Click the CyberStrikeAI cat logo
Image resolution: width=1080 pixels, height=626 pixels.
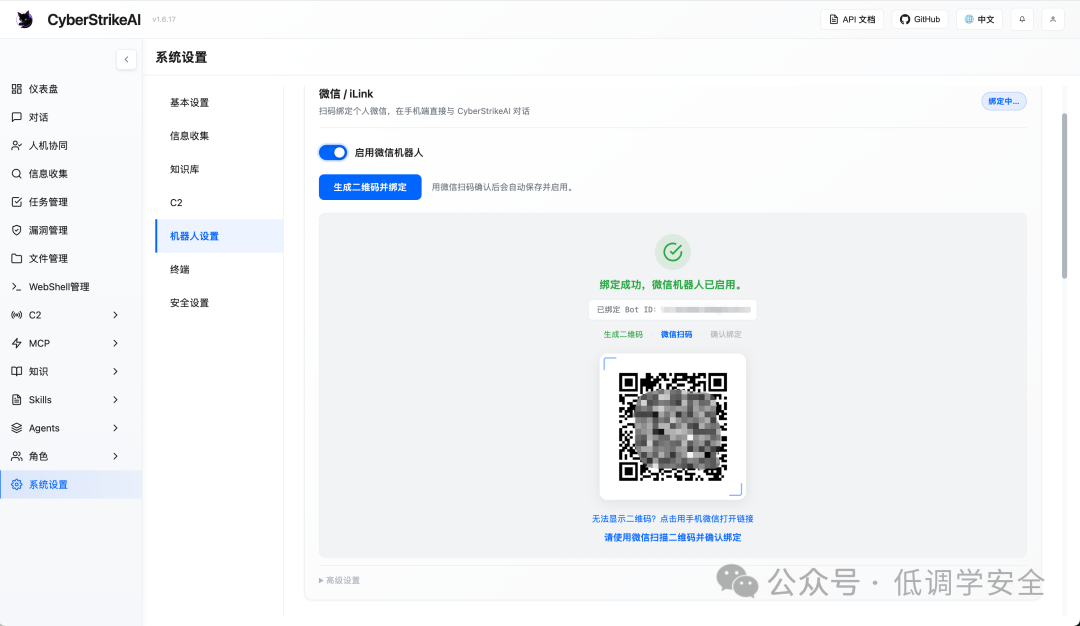25,19
